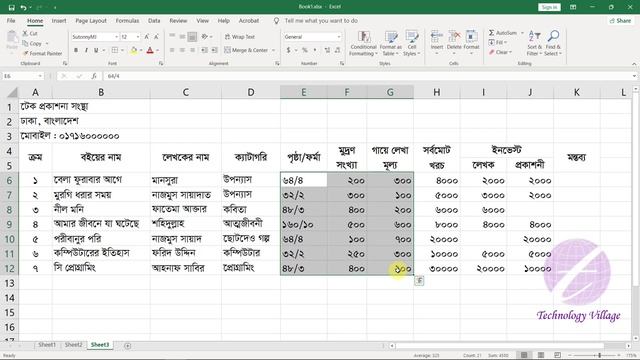This screenshot has height=360, width=640.
Task: Switch to Sheet2 tab
Action: tap(73, 345)
